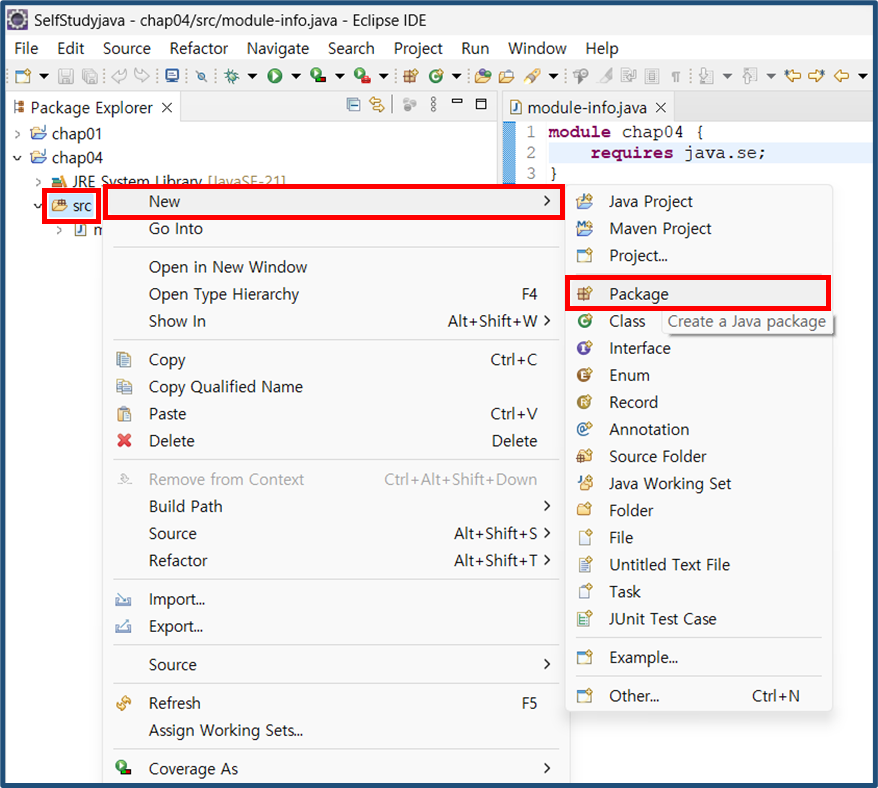Click the Open Type toolbar icon
The image size is (878, 788).
point(483,76)
